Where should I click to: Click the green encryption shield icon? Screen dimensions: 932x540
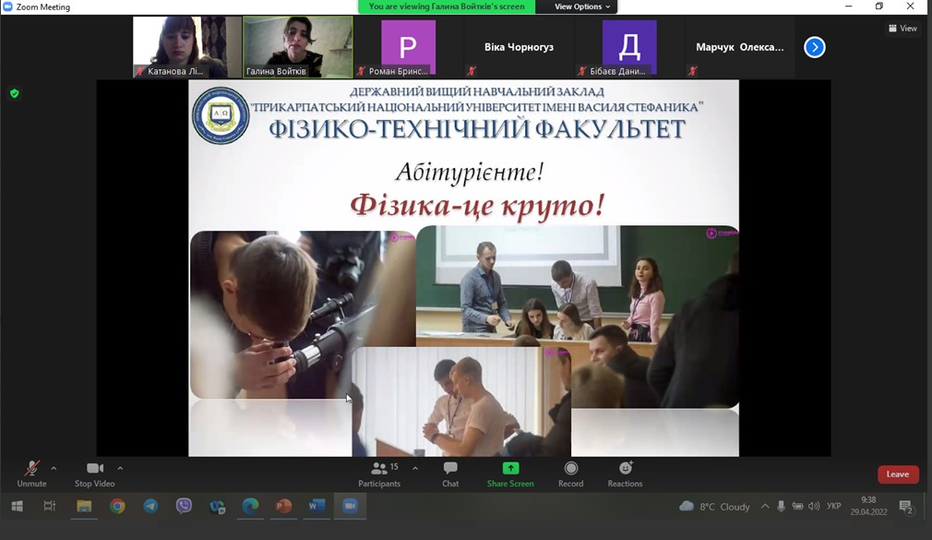pos(14,93)
